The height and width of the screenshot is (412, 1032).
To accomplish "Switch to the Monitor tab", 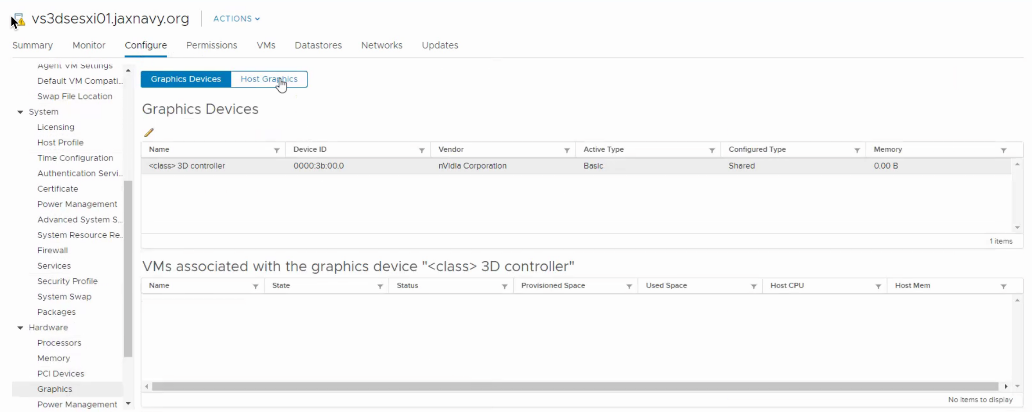I will tap(89, 45).
